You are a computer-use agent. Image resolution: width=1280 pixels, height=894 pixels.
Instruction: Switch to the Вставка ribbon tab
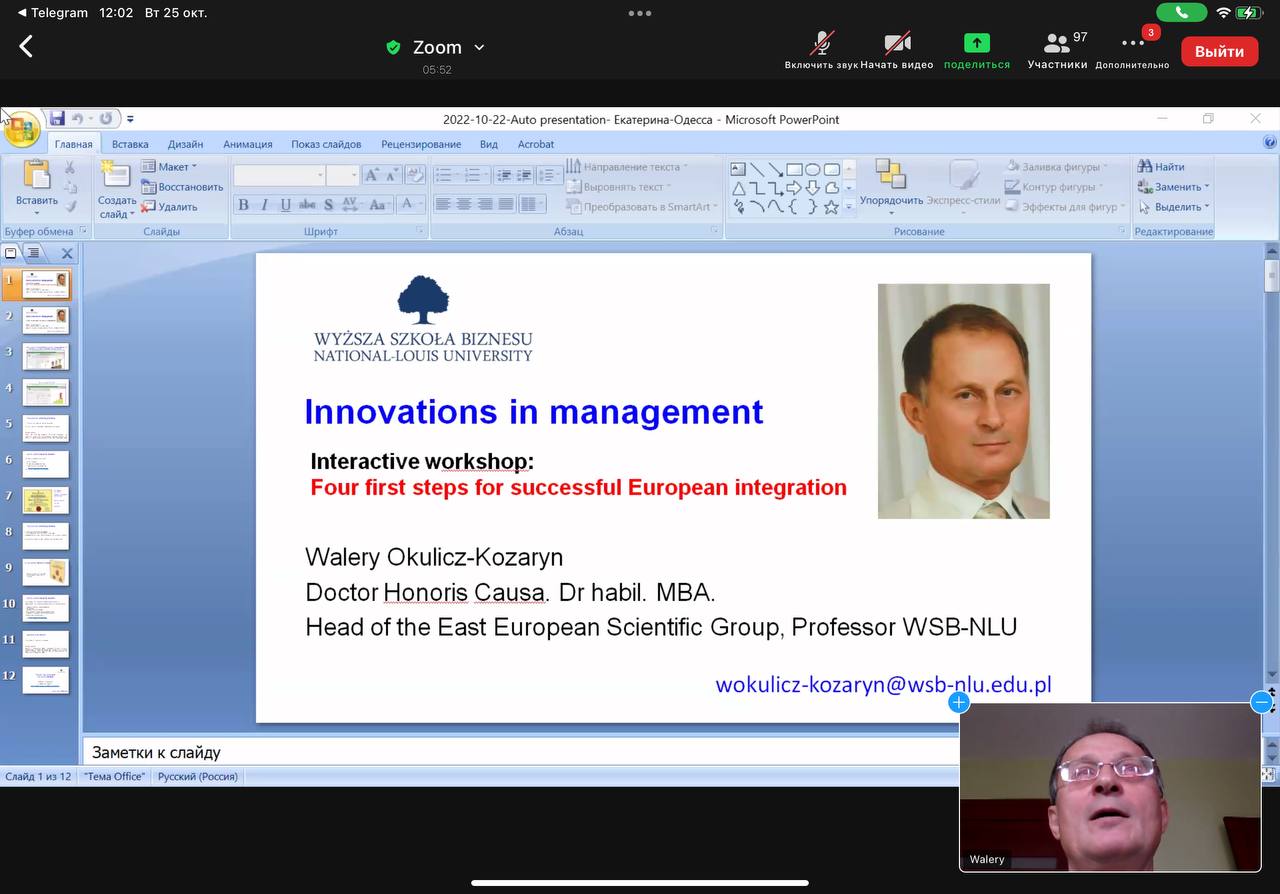(x=130, y=144)
